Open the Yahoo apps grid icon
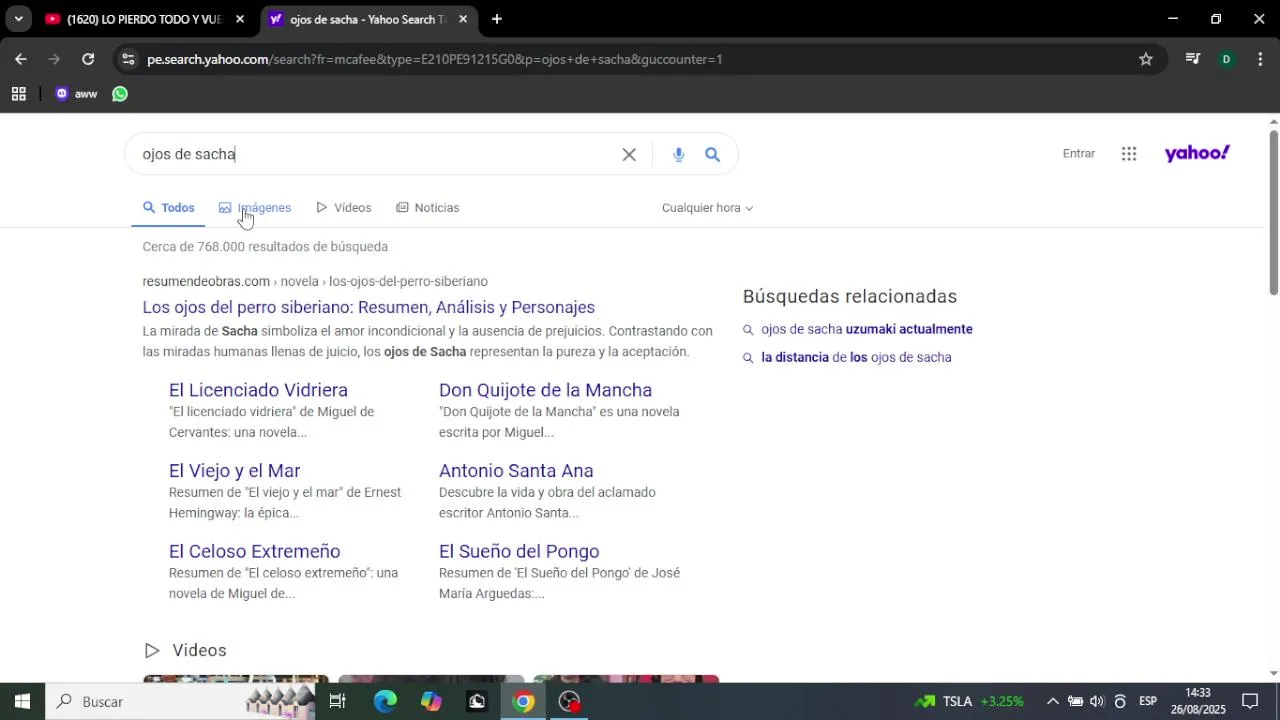The width and height of the screenshot is (1280, 720). point(1129,153)
